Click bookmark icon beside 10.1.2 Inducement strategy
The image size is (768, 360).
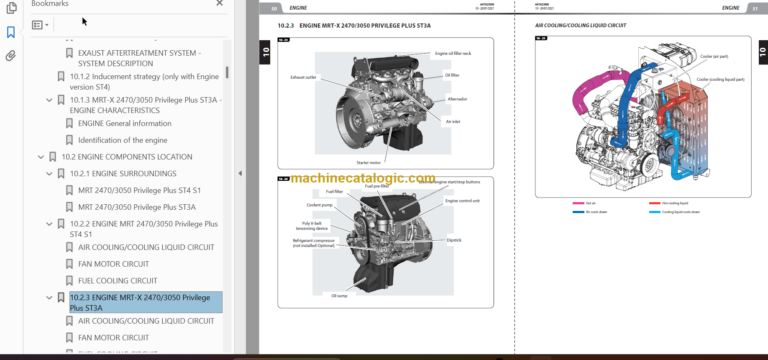tap(61, 76)
